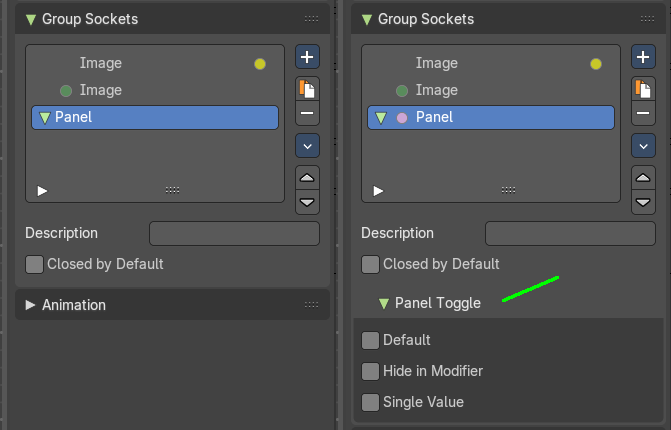
Task: Click drag grip on left Group Sockets header
Action: coord(312,19)
